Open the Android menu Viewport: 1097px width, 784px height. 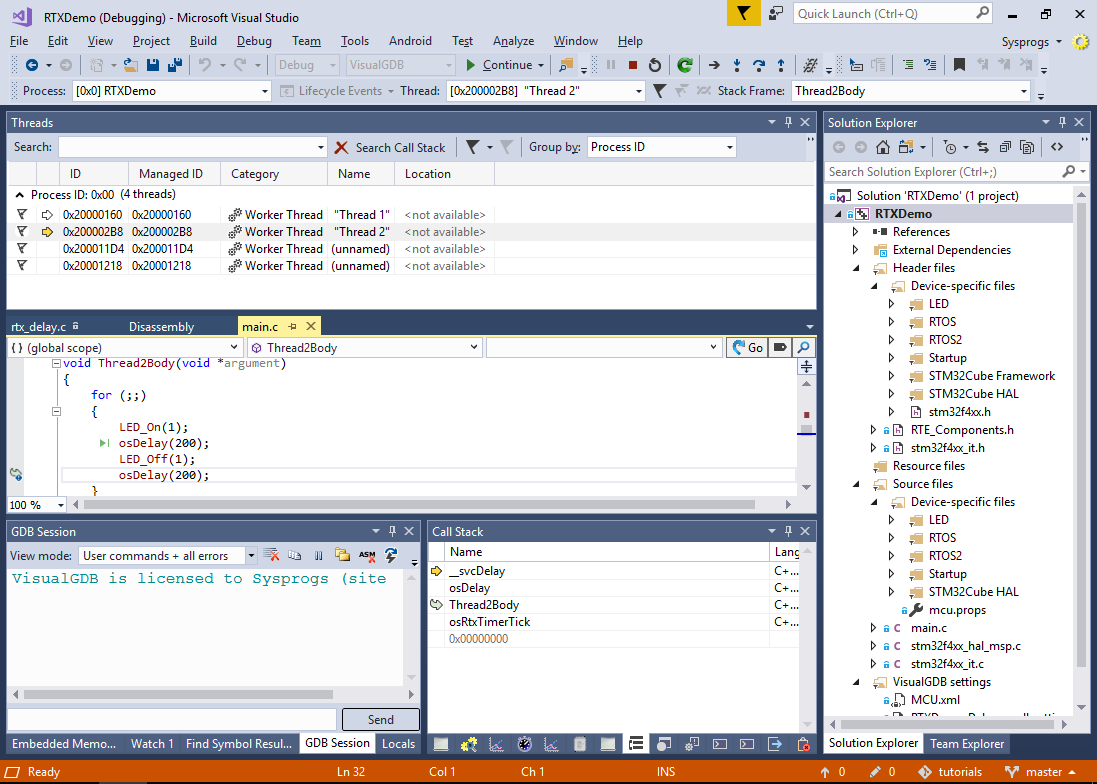410,41
